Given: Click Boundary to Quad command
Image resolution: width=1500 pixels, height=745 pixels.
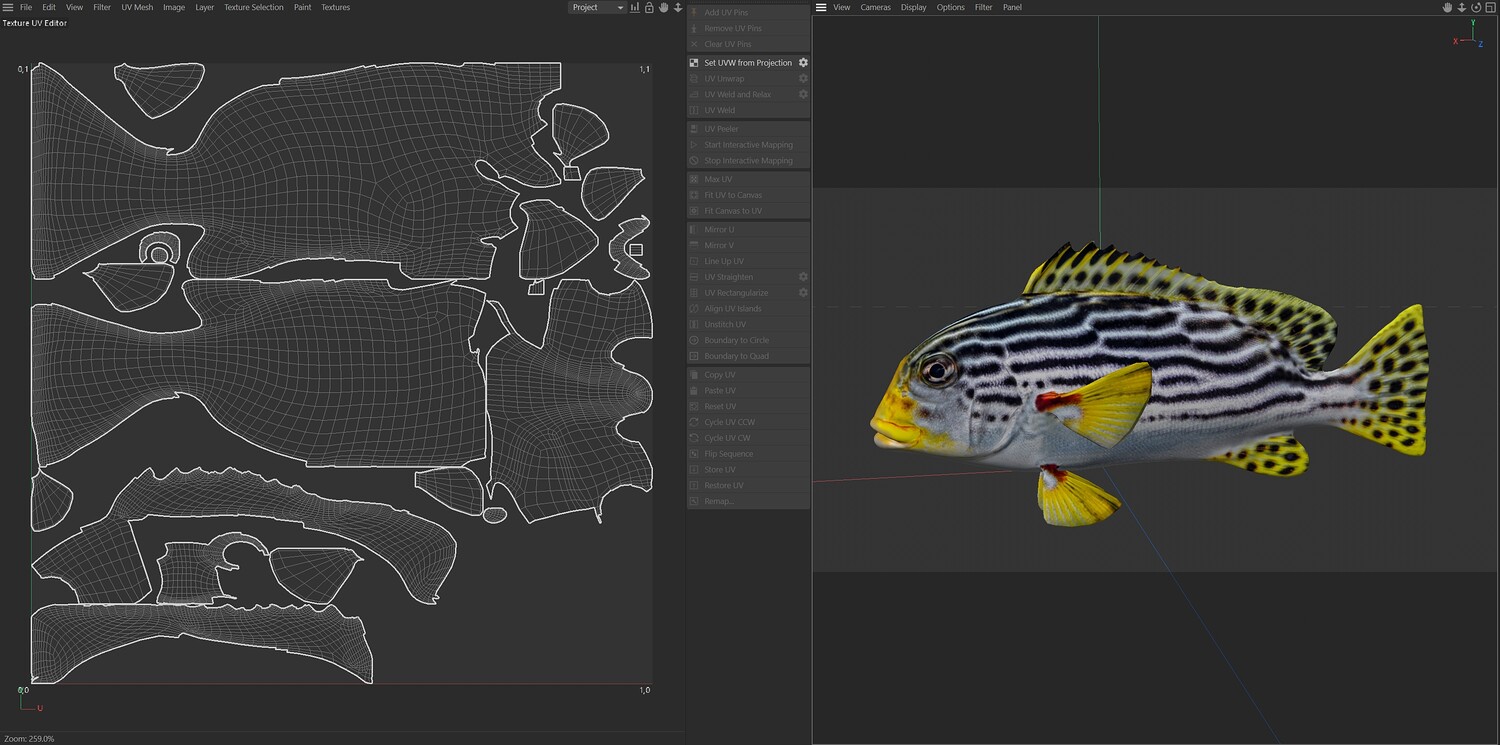Looking at the screenshot, I should [x=748, y=356].
